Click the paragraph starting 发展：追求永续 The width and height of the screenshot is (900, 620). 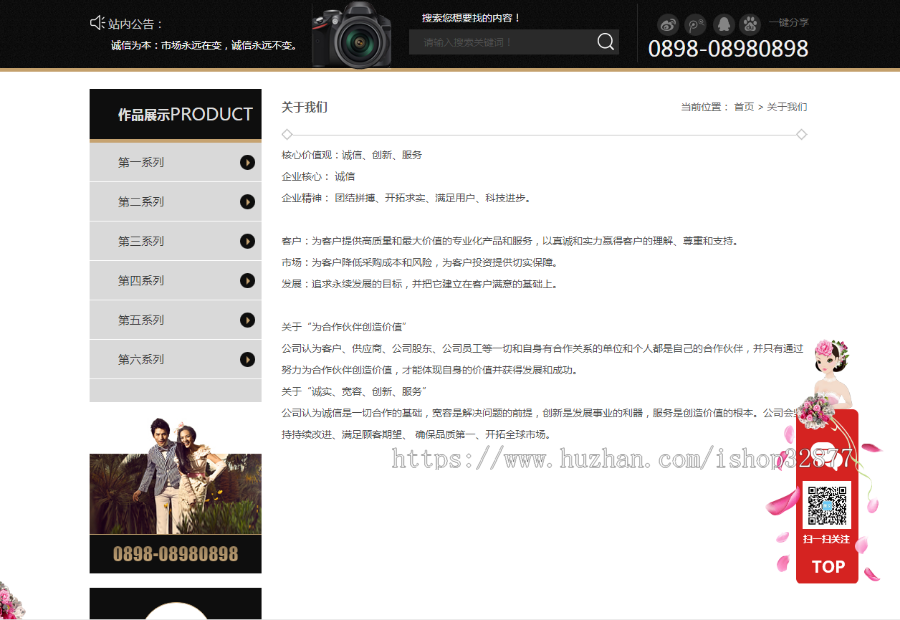(x=420, y=284)
